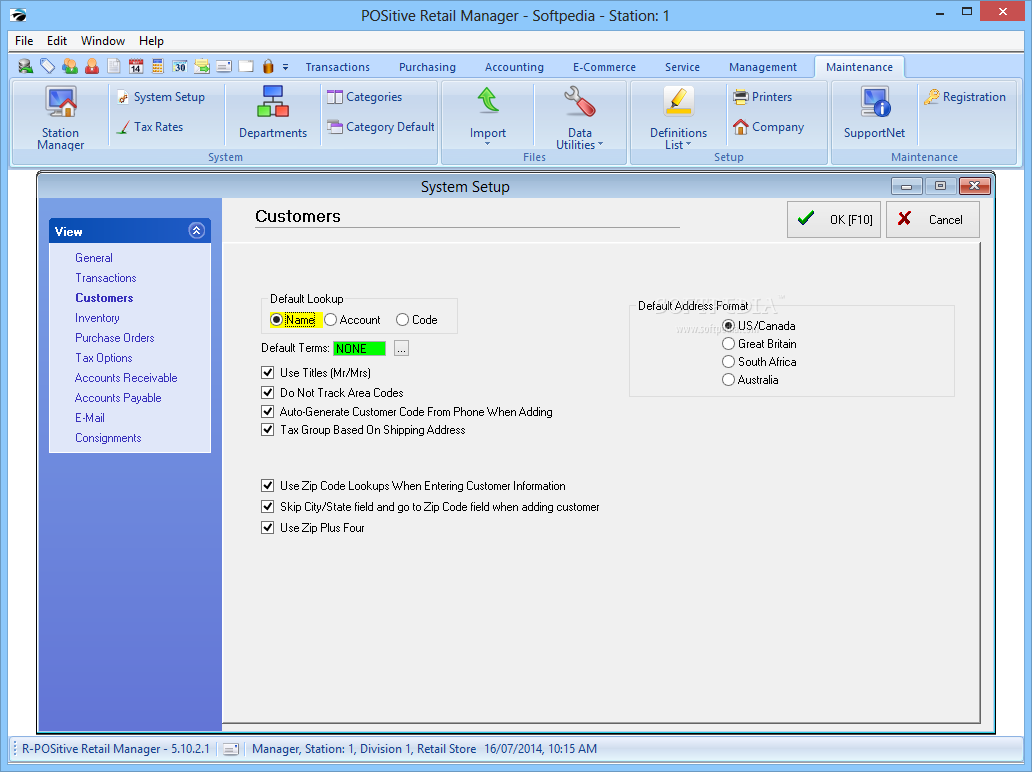Open Station Manager from the ribbon
The image size is (1032, 772).
pos(61,117)
